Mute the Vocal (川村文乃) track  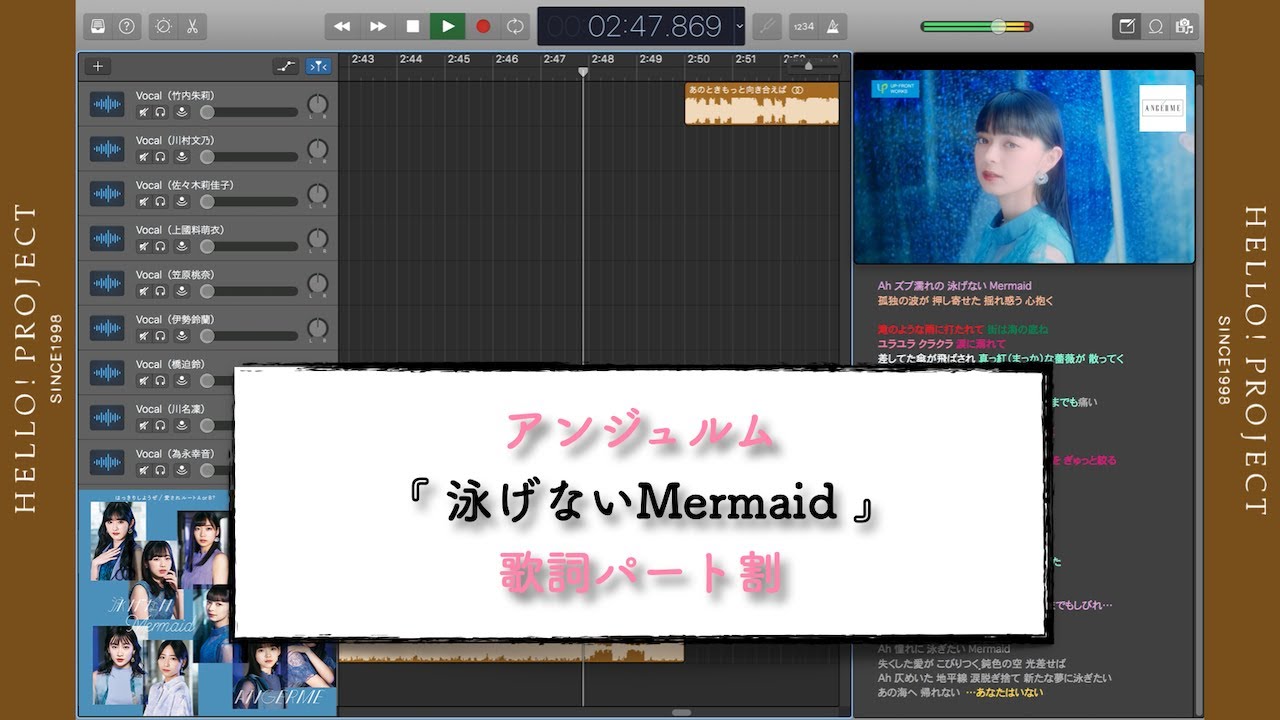pos(144,157)
